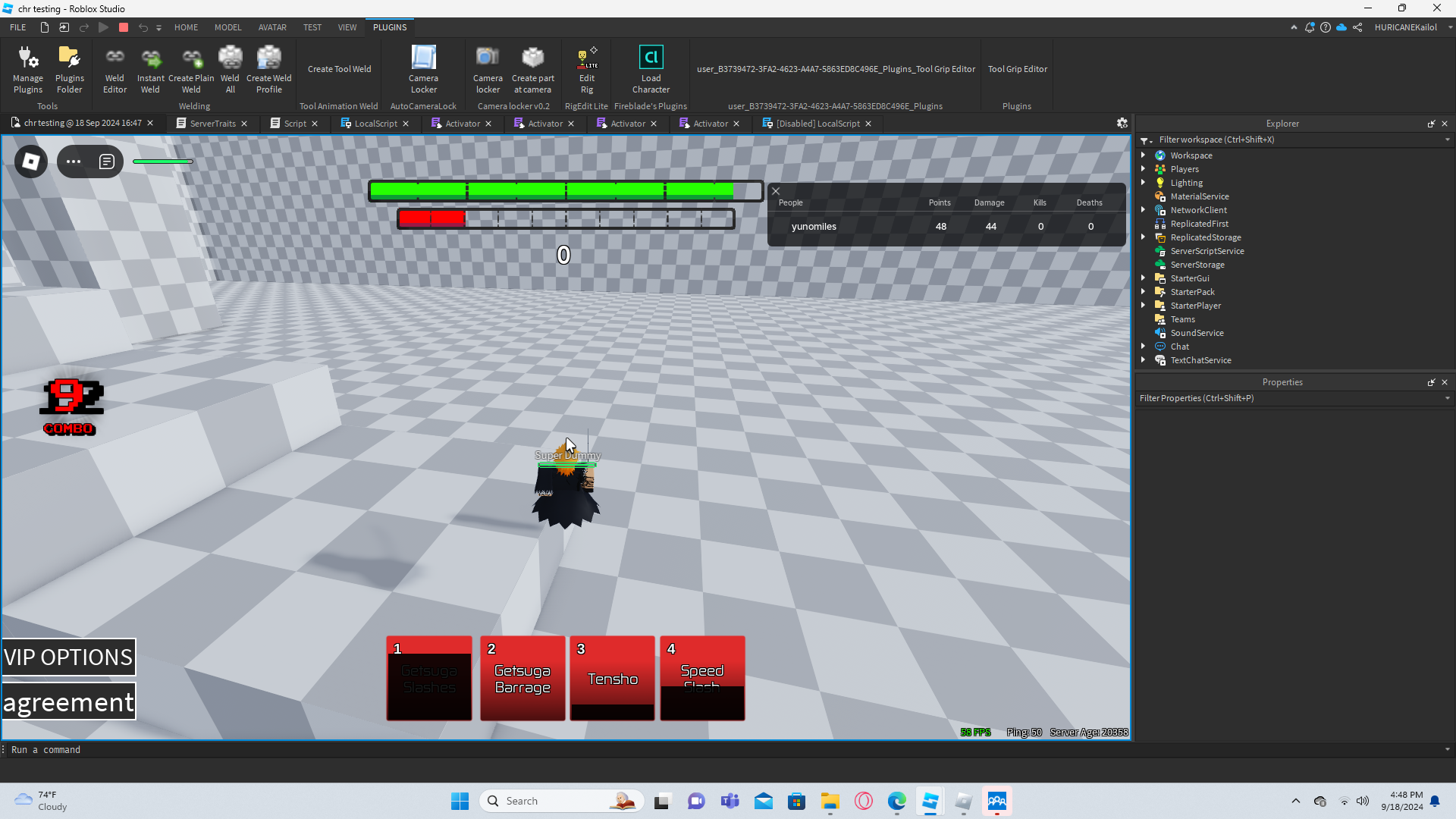Click the Plugins Folder icon

click(69, 68)
